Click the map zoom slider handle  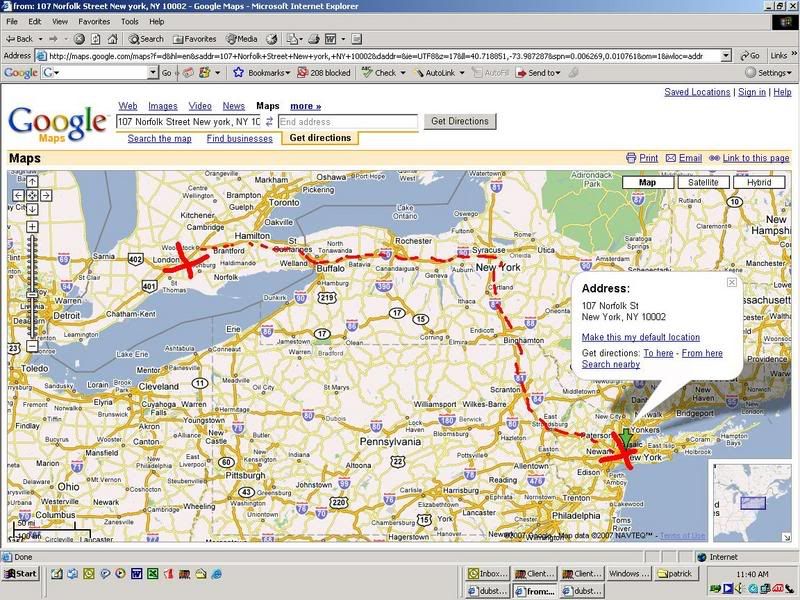[x=32, y=295]
